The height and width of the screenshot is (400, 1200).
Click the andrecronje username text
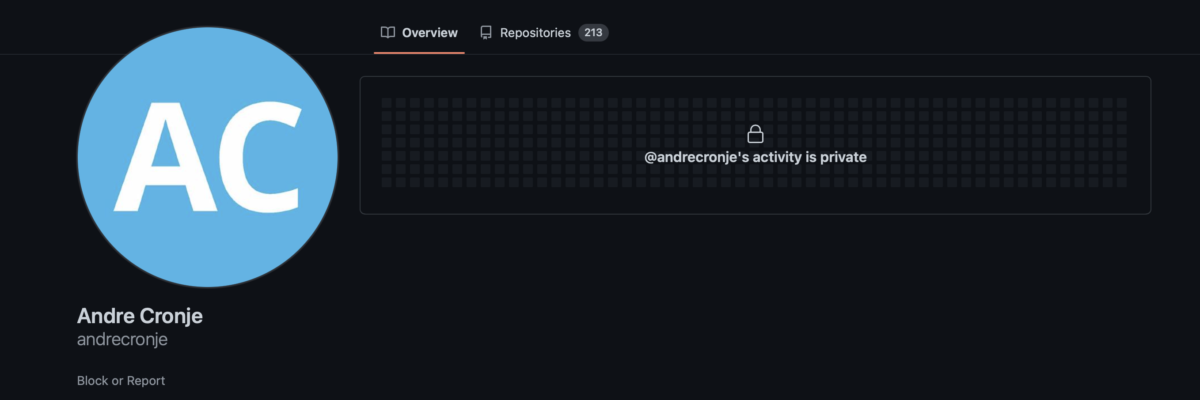[122, 339]
